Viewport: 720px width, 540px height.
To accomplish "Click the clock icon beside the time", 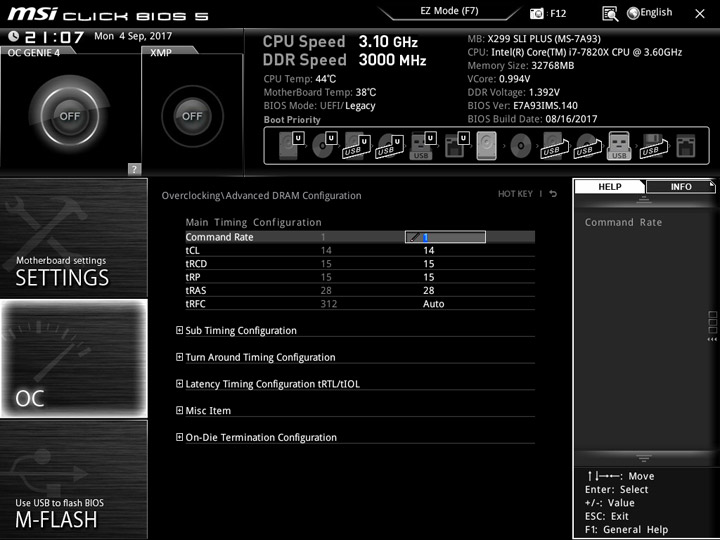I will pos(14,36).
